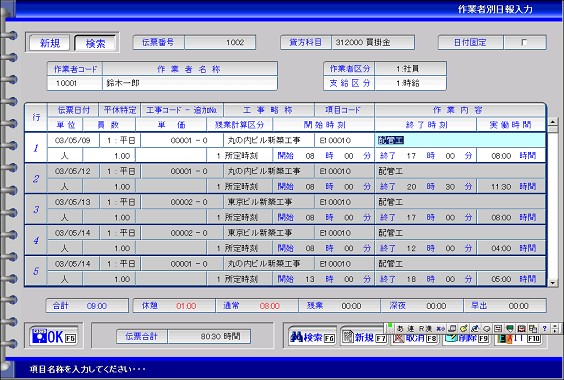Click the blue pen icon on the IME bar
Image resolution: width=564 pixels, height=380 pixels.
point(475,329)
